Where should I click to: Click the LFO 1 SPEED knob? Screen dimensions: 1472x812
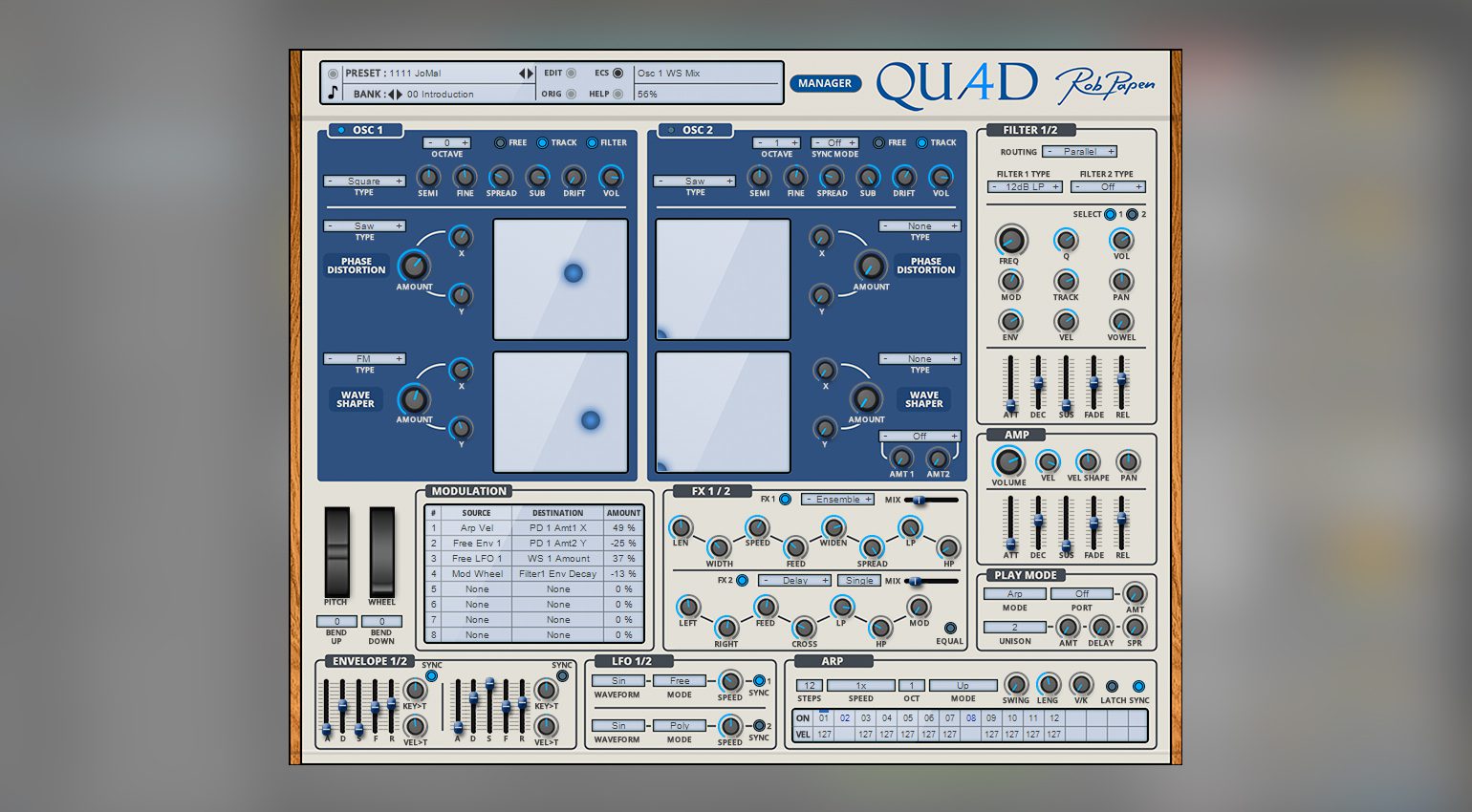click(x=730, y=682)
